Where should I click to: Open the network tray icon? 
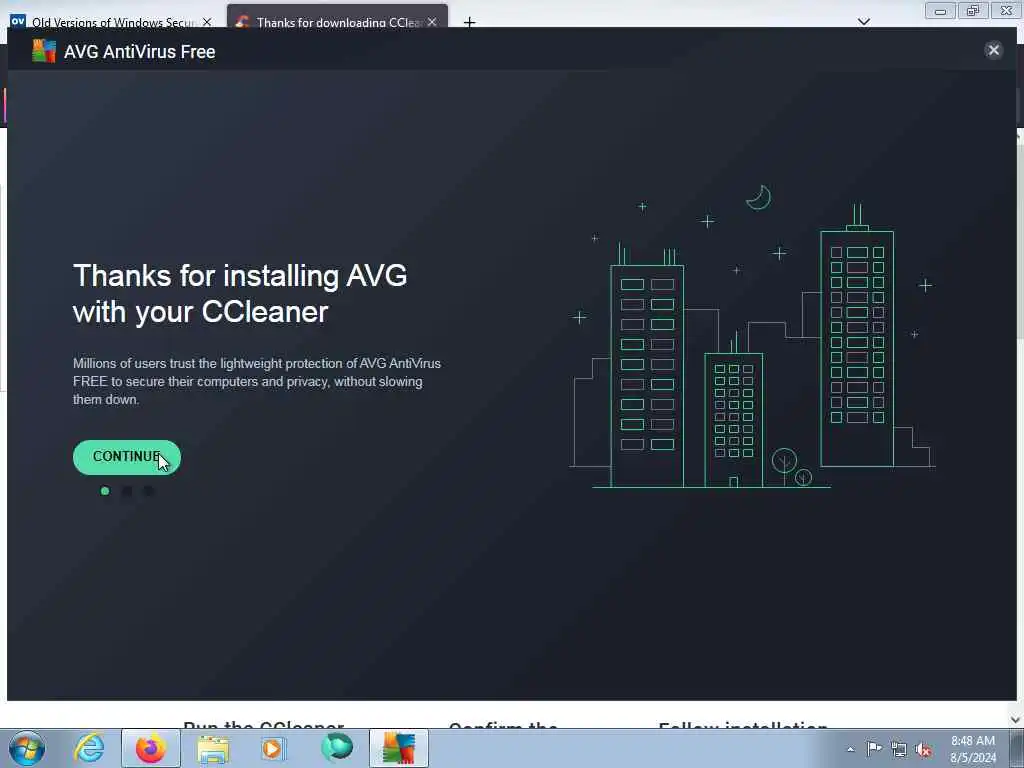tap(899, 750)
